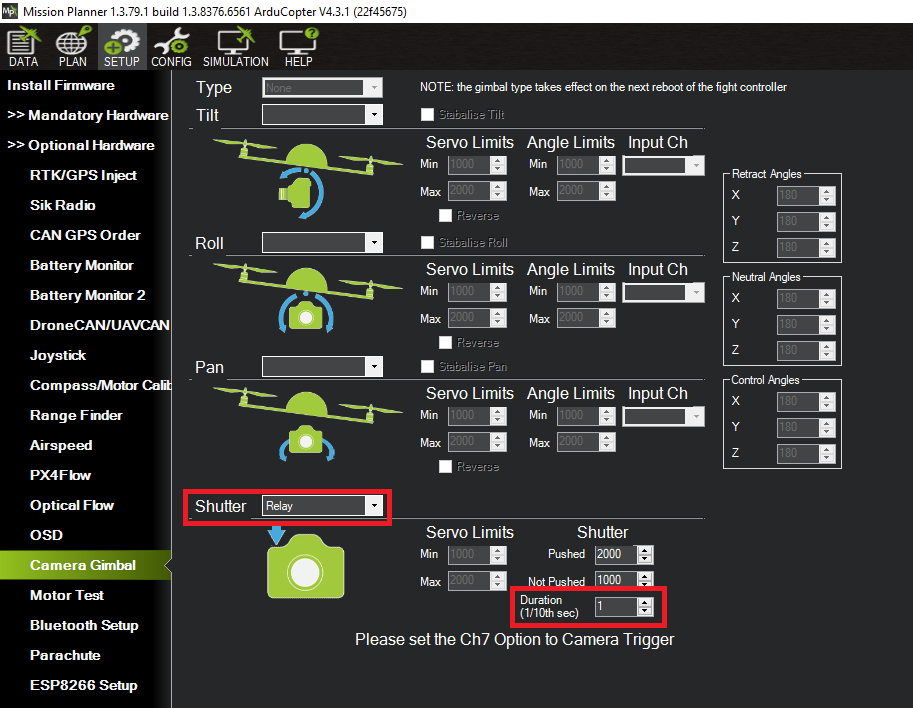Open DroneCAN/UAVCAN page
This screenshot has width=913, height=708.
(100, 325)
